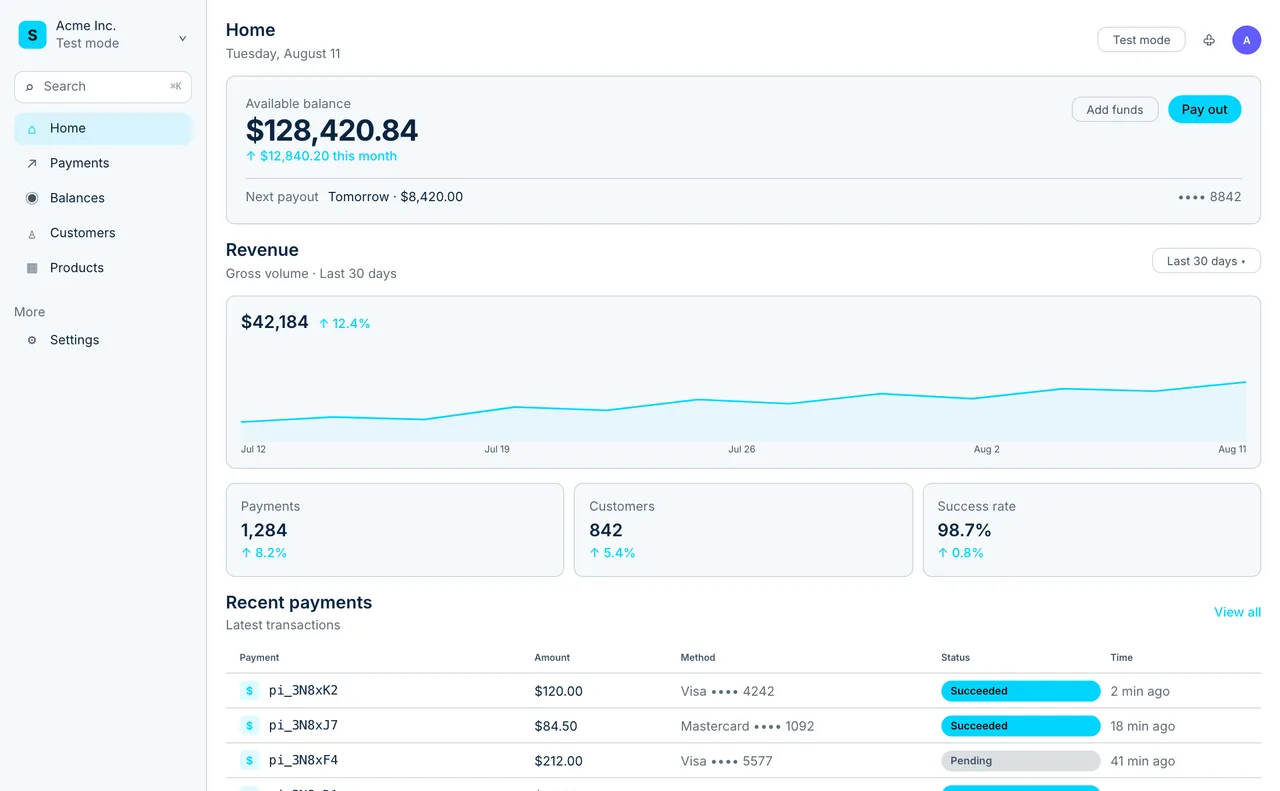Click the Settings gear icon
Viewport: 1280px width, 791px height.
(32, 340)
